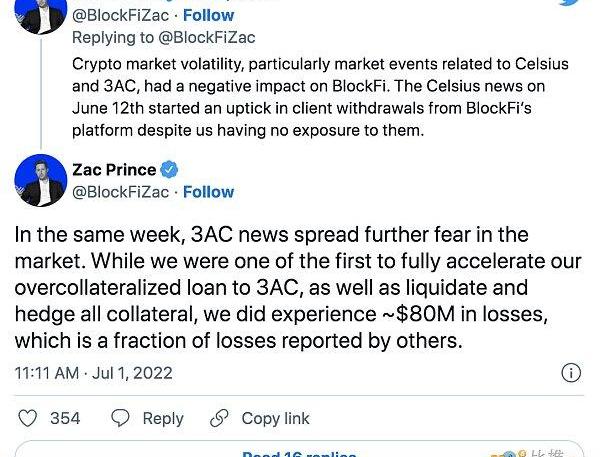Click the 354 likes count
600x457 pixels.
point(65,418)
